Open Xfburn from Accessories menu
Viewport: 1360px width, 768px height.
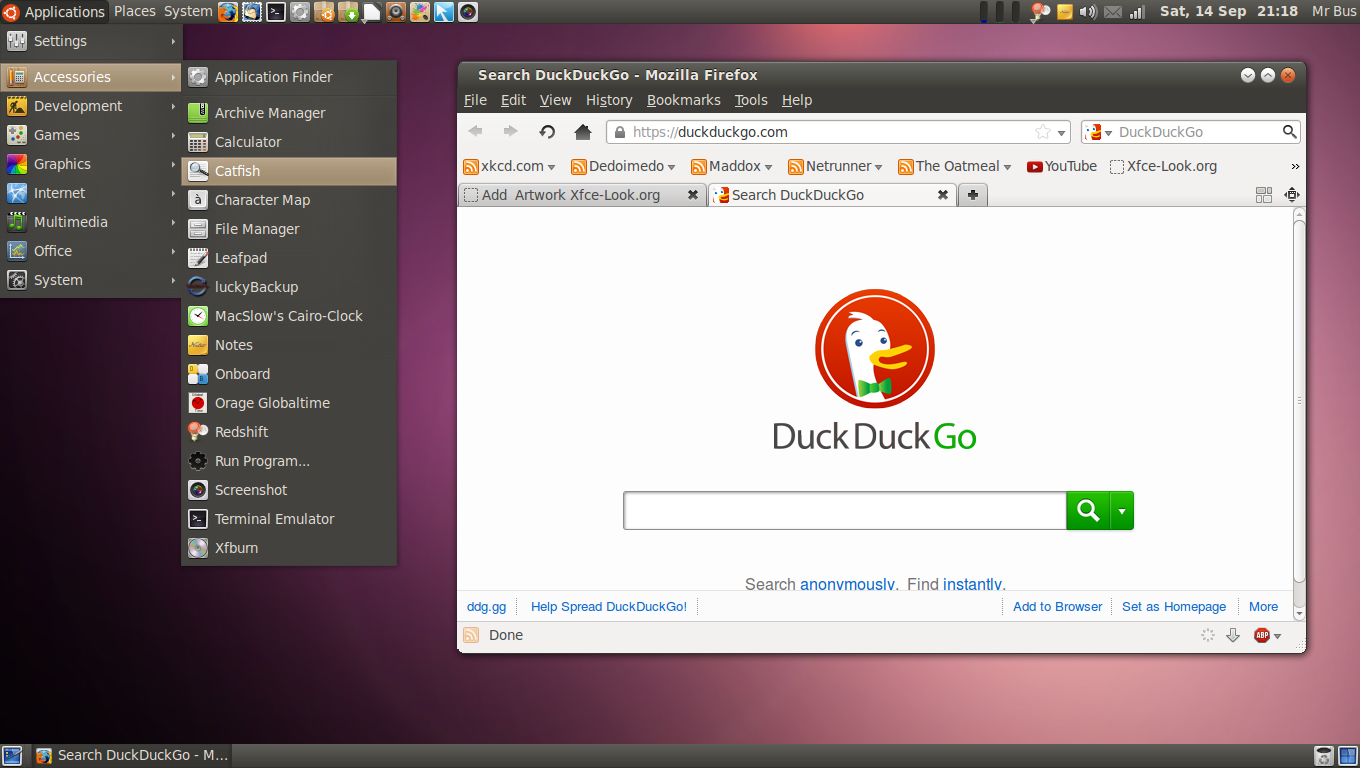pyautogui.click(x=289, y=548)
